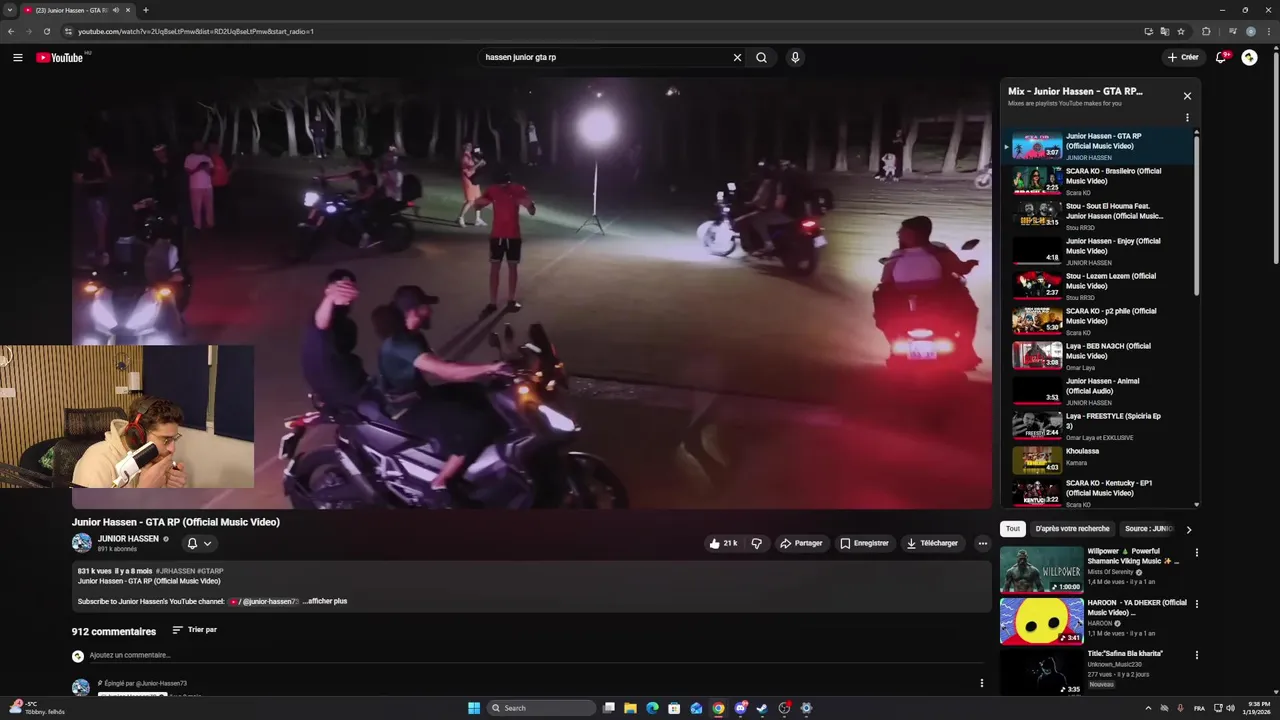Open new Chrome tab with plus

pos(145,10)
